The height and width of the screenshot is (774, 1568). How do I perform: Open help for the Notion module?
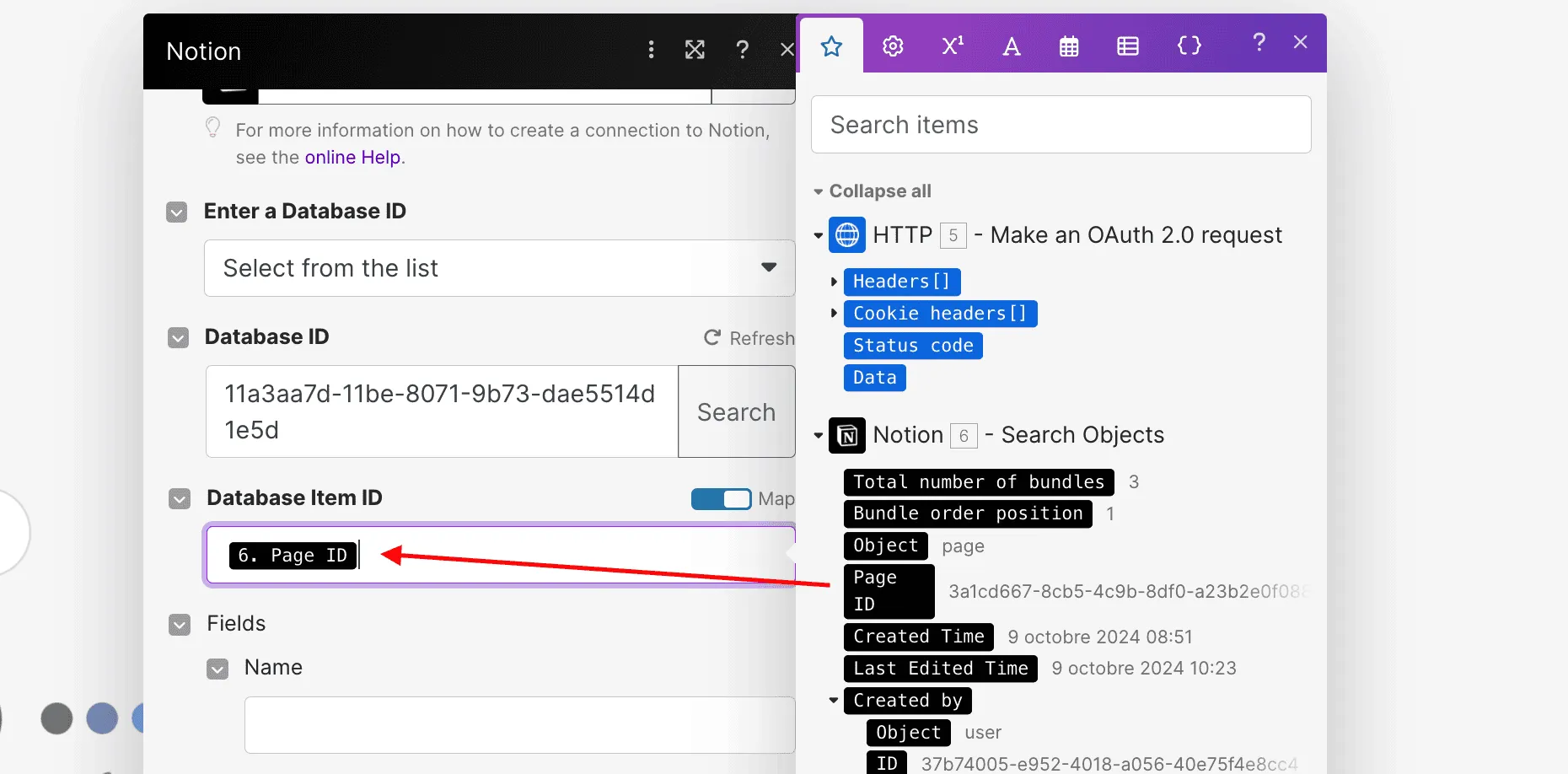point(742,50)
